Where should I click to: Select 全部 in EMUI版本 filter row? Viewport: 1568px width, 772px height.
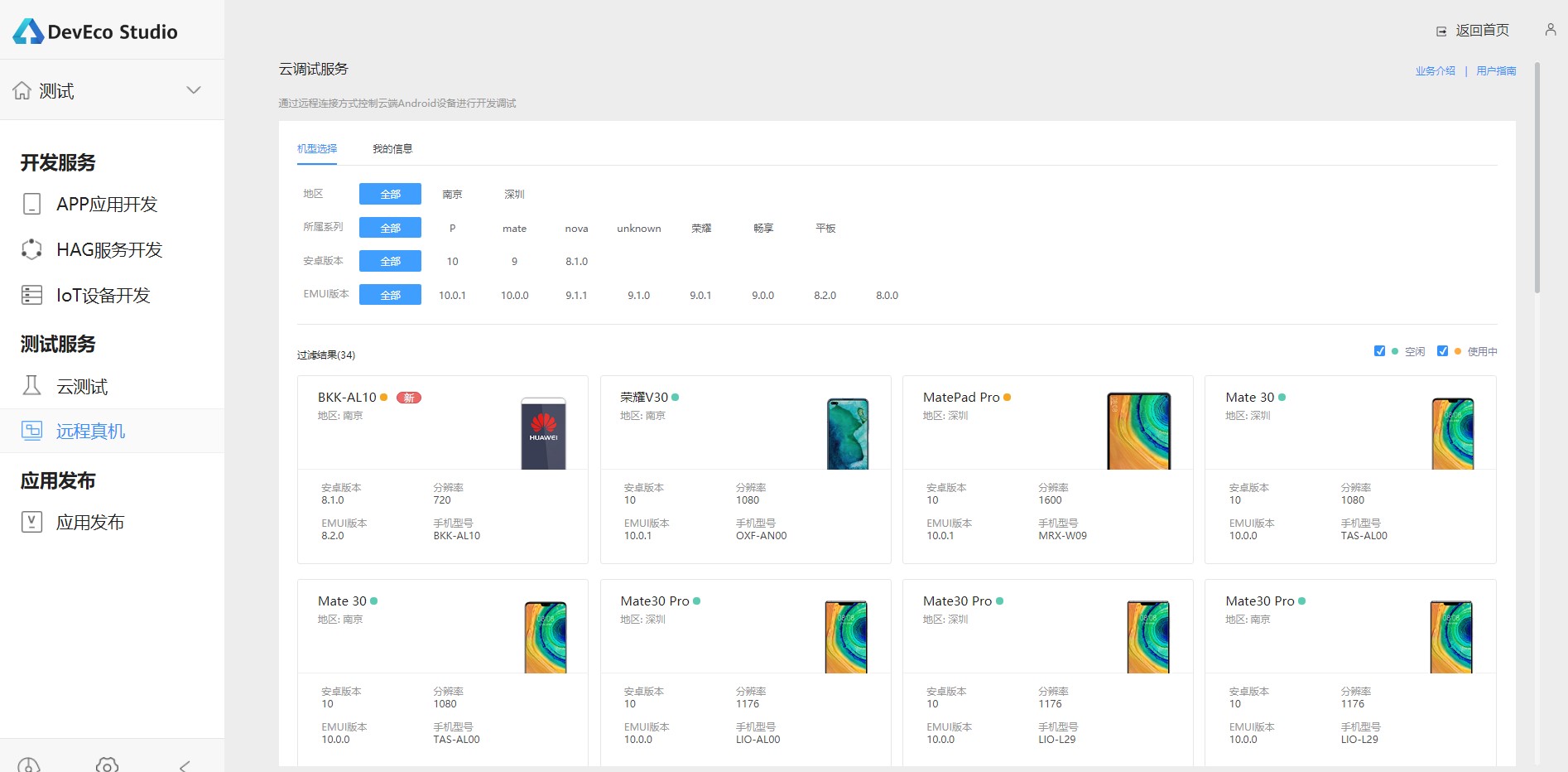click(x=390, y=295)
